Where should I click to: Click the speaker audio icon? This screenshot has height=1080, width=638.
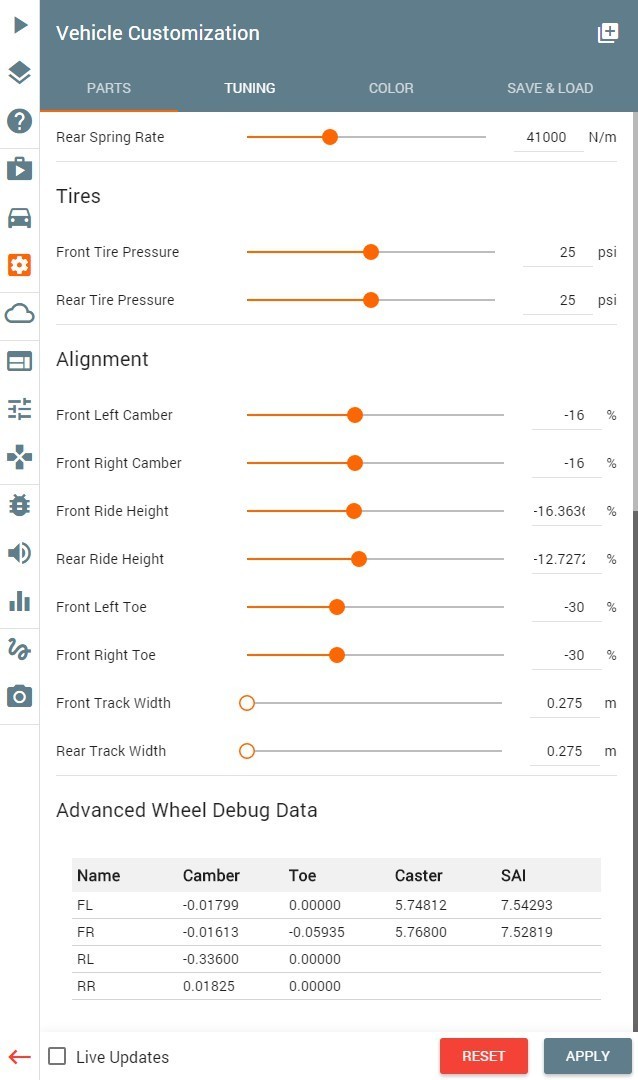(20, 553)
